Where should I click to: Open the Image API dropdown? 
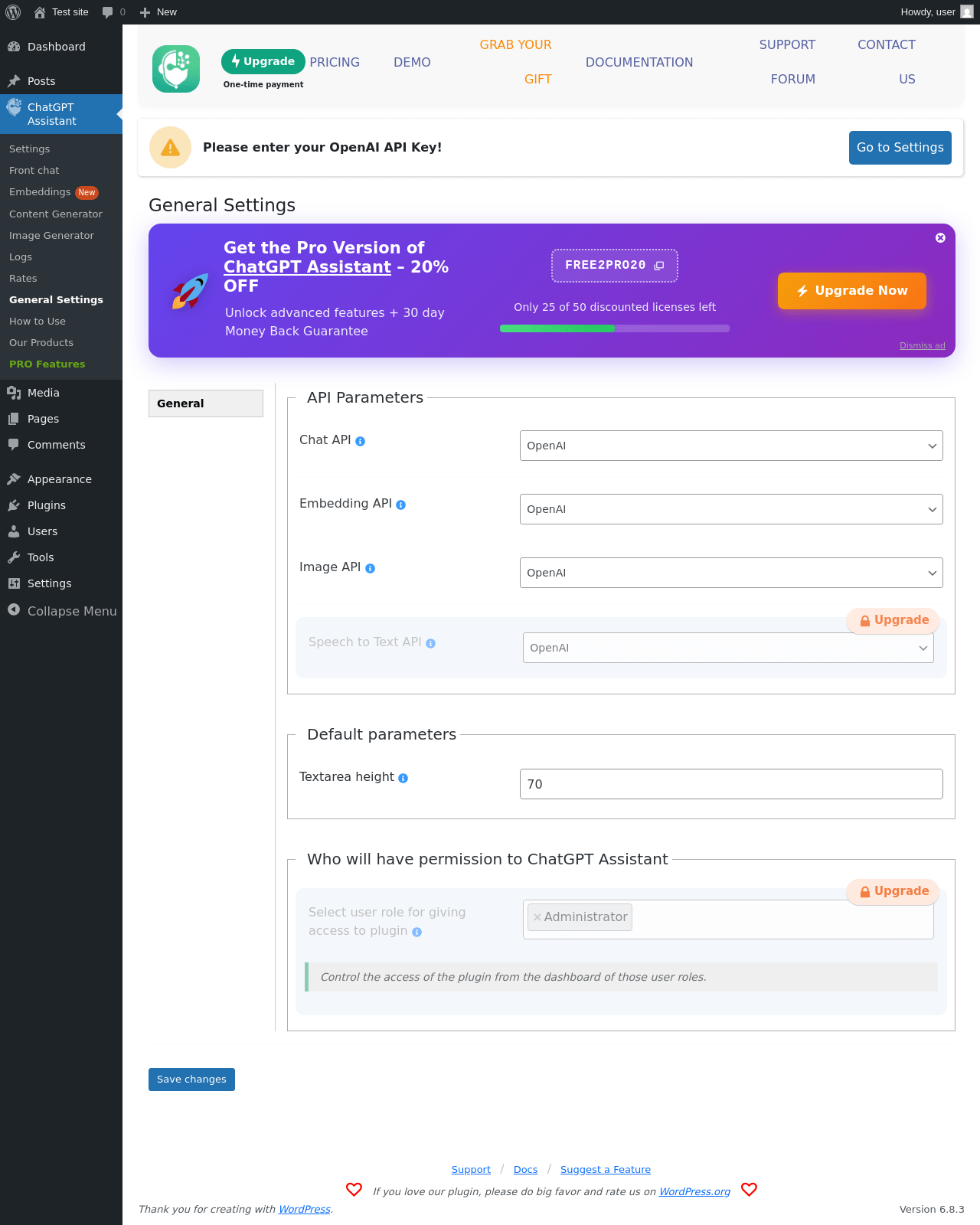[x=730, y=573]
